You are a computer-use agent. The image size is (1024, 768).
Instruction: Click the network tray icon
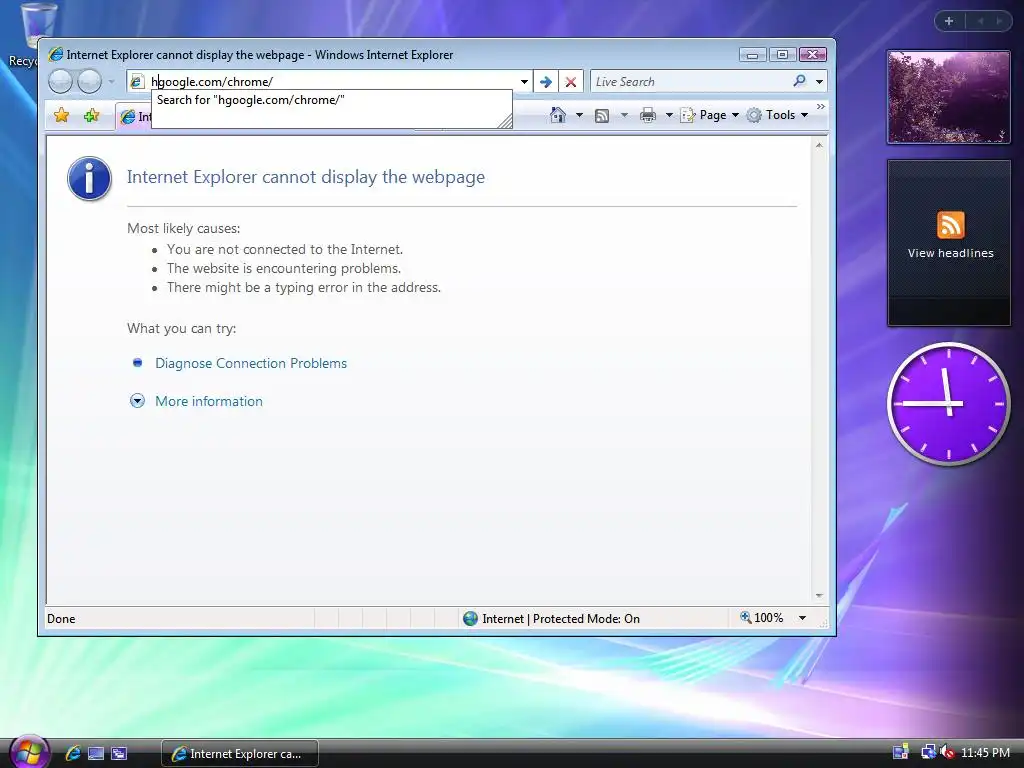tap(927, 753)
